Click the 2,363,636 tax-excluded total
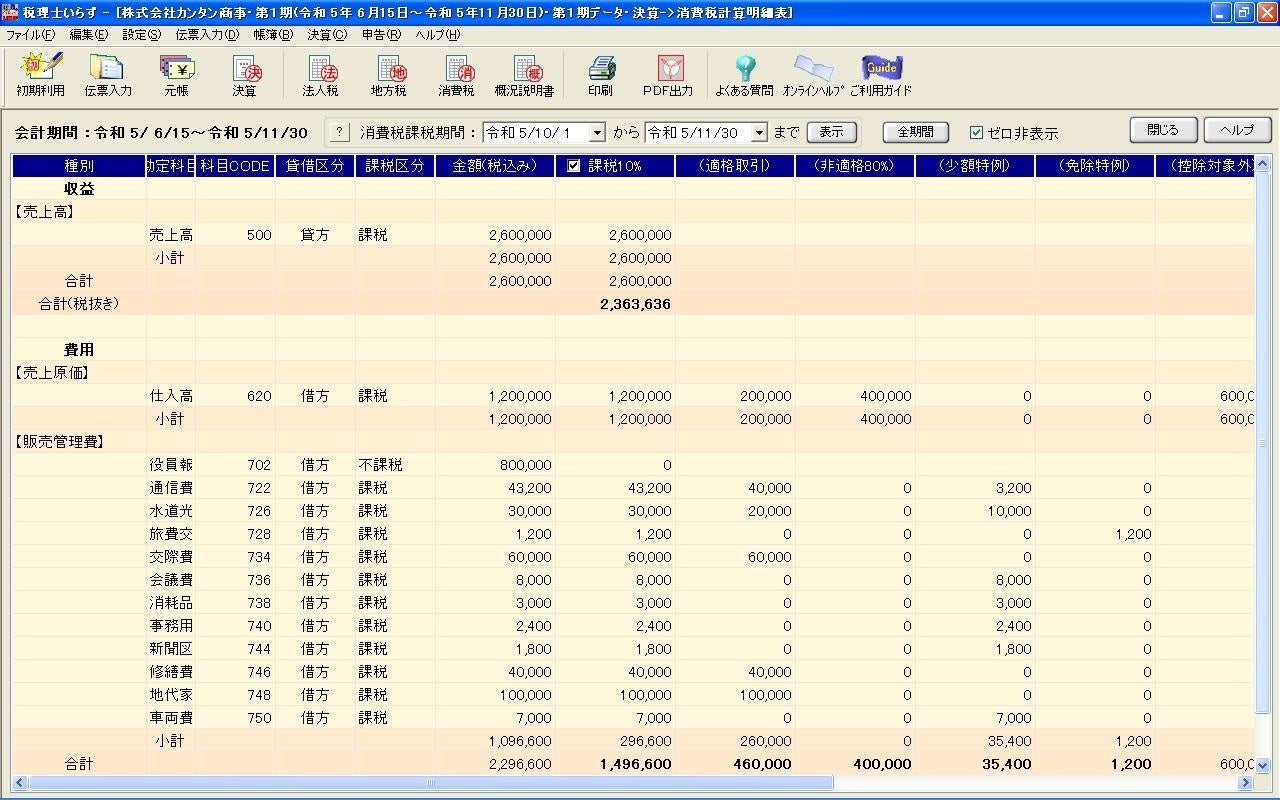 tap(635, 304)
